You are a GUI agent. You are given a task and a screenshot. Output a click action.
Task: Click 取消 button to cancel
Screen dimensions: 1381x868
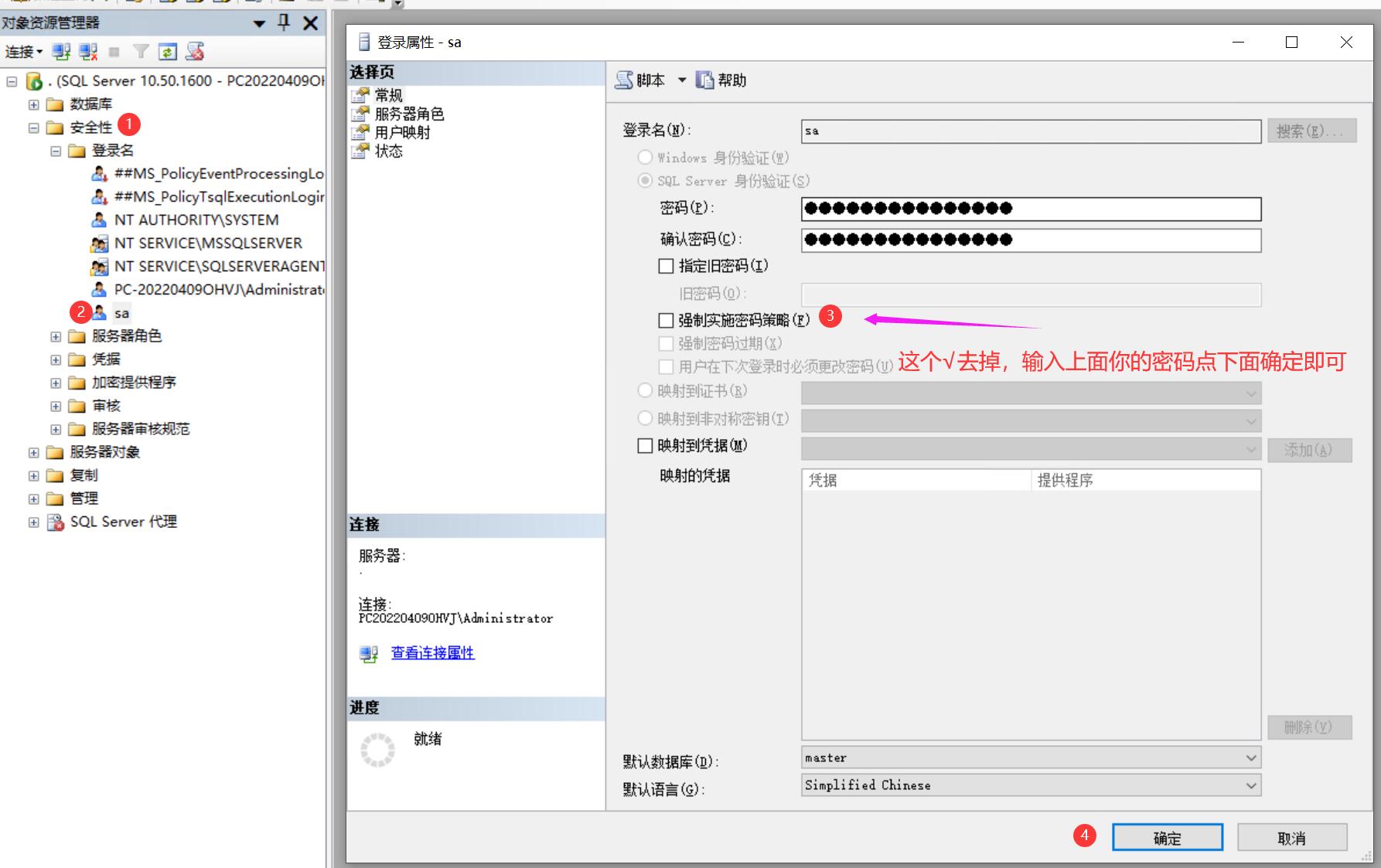pyautogui.click(x=1291, y=838)
